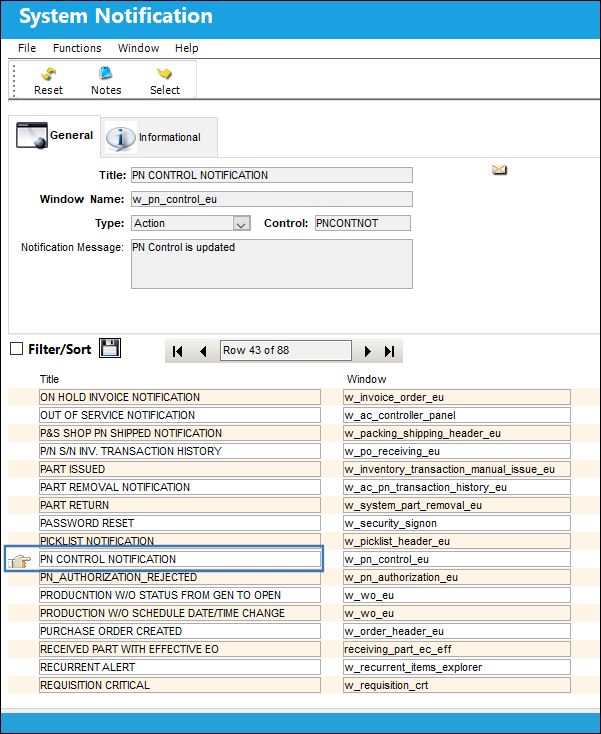
Task: Select PART ISSUED row
Action: [180, 469]
